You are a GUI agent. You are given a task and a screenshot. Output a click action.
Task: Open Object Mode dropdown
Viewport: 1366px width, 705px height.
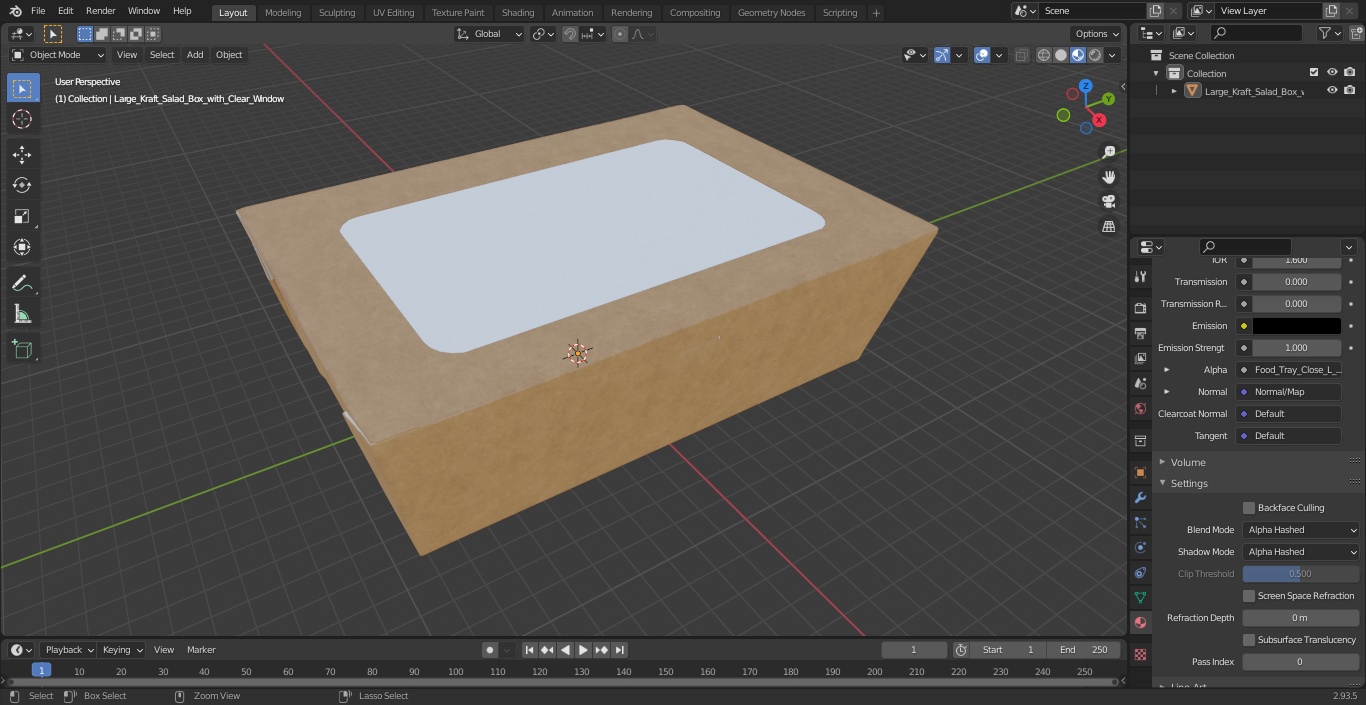point(58,55)
